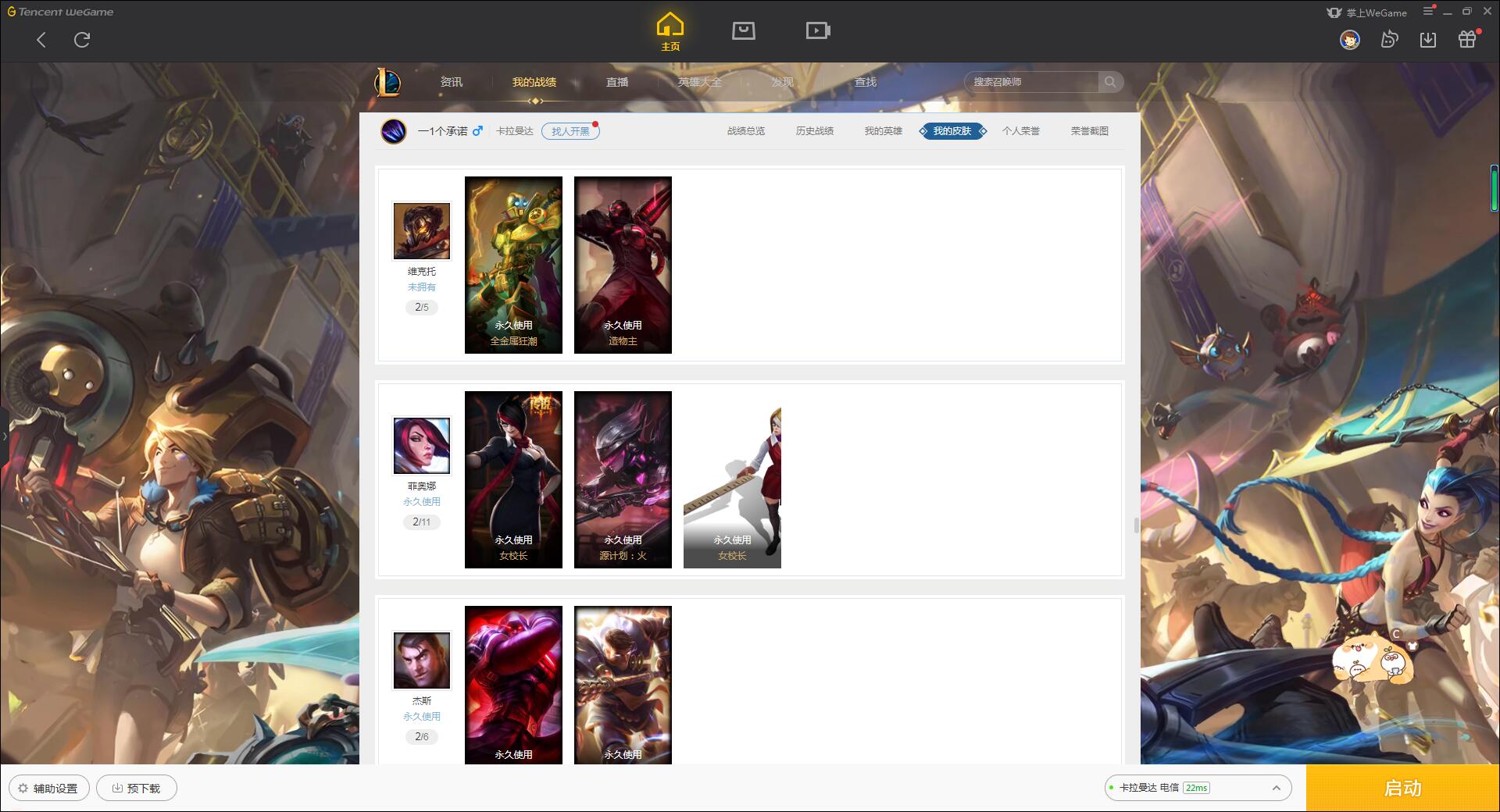Click the search magnifier button
Image resolution: width=1500 pixels, height=812 pixels.
[x=1110, y=82]
